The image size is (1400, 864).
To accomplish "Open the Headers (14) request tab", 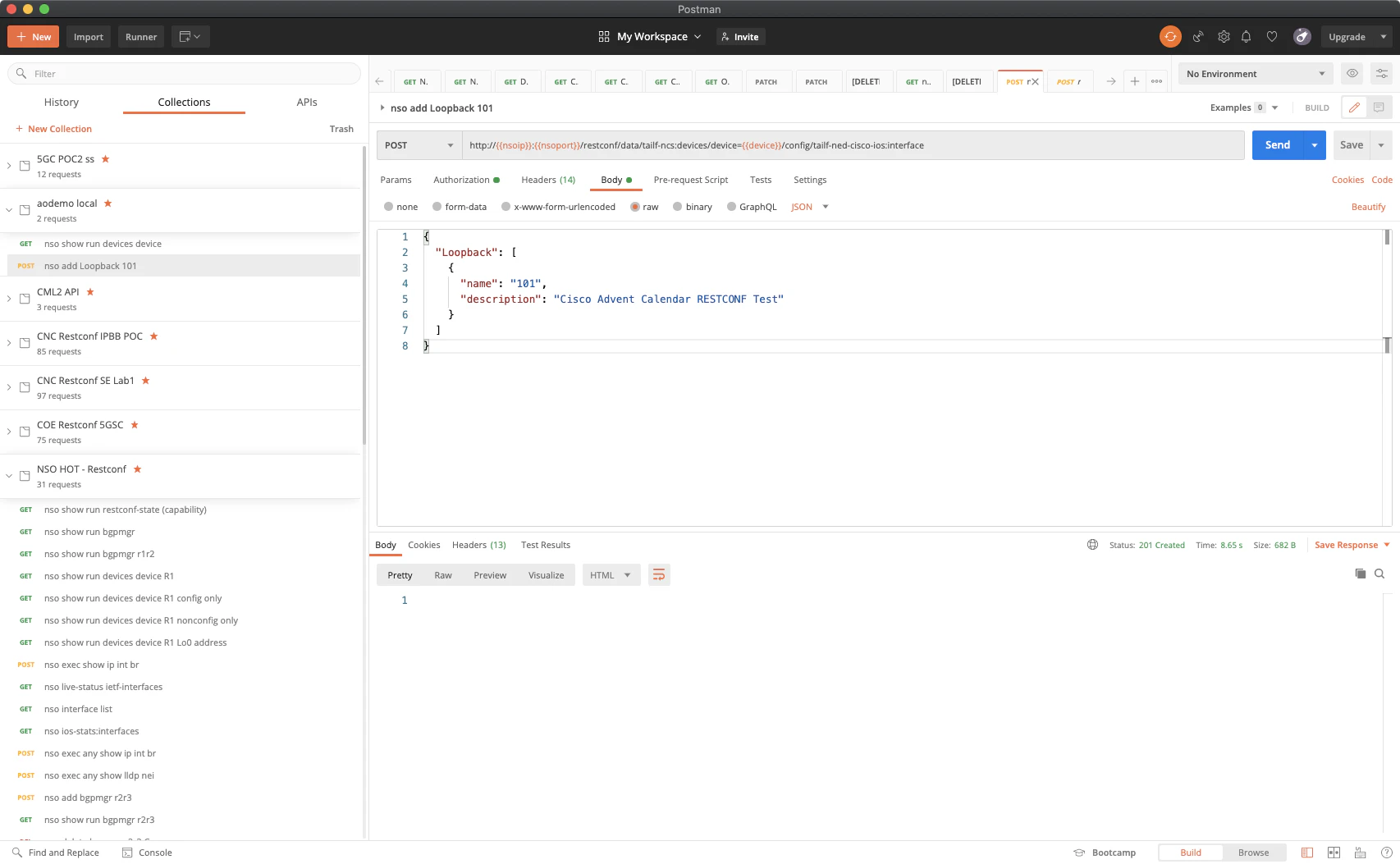I will [x=548, y=180].
